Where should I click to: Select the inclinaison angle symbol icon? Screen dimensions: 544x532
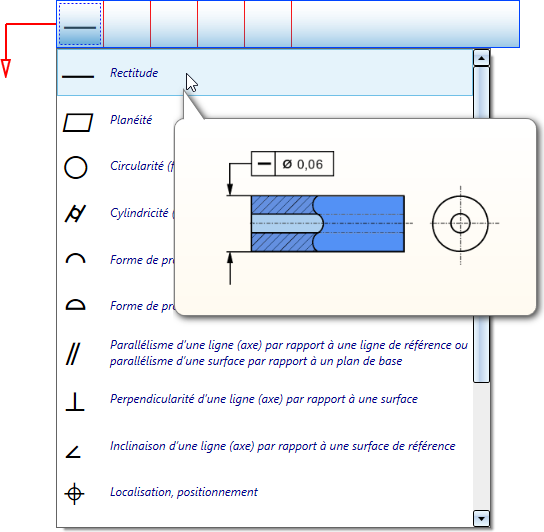pyautogui.click(x=73, y=452)
